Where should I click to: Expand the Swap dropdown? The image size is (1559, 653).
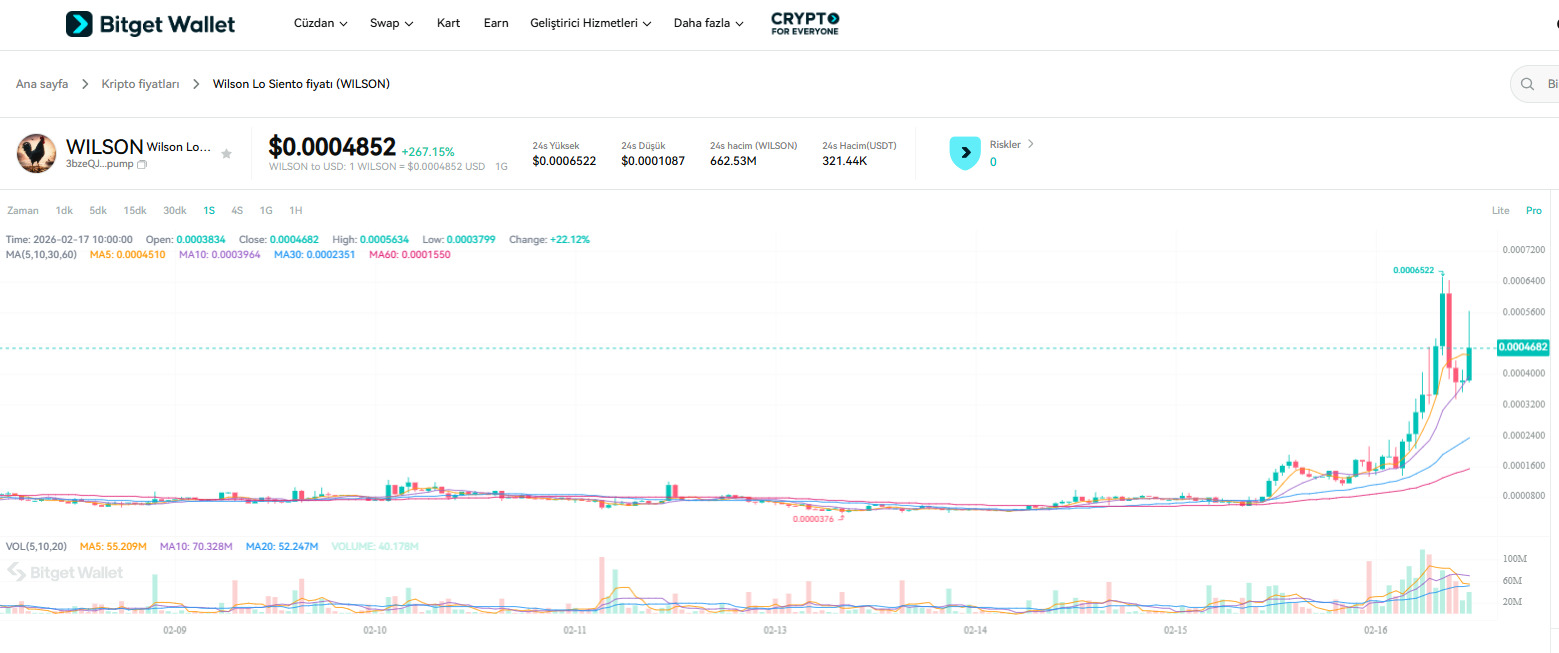pyautogui.click(x=390, y=22)
